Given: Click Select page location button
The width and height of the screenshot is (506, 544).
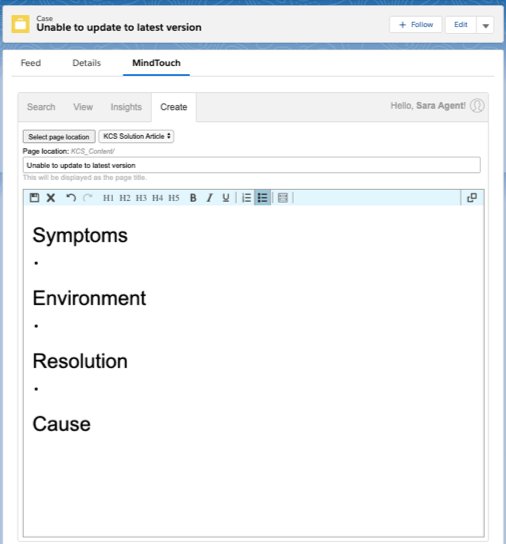Looking at the screenshot, I should tap(59, 137).
